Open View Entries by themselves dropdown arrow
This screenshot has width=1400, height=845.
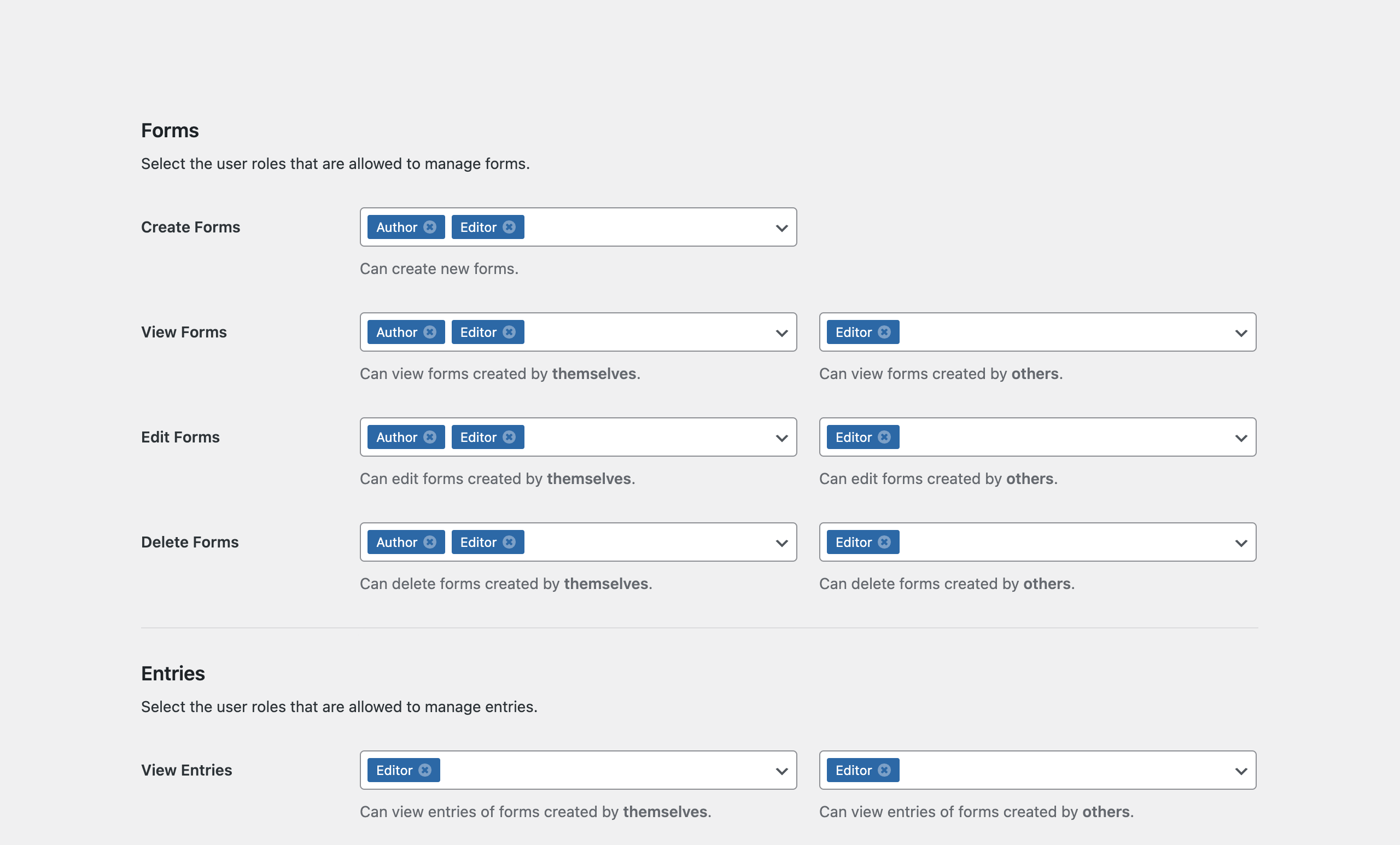(x=782, y=771)
